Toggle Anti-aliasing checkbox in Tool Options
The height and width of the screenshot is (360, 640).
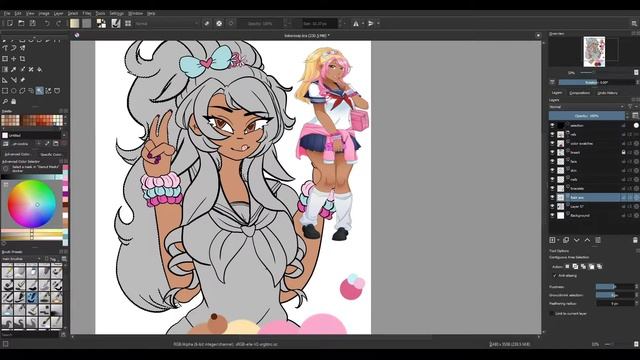coord(554,276)
